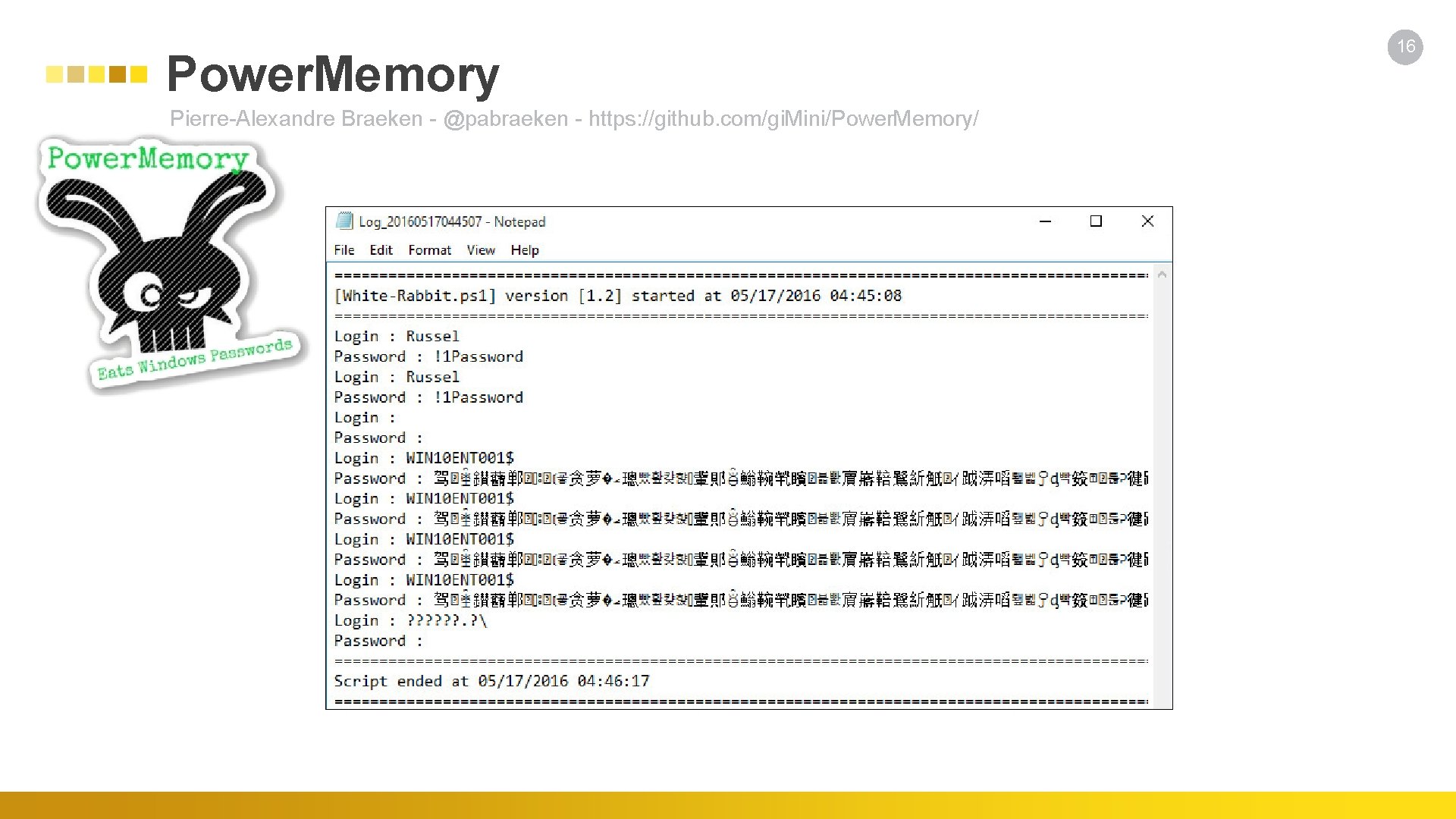The height and width of the screenshot is (819, 1456).
Task: Close the Notepad log window
Action: pos(1147,221)
